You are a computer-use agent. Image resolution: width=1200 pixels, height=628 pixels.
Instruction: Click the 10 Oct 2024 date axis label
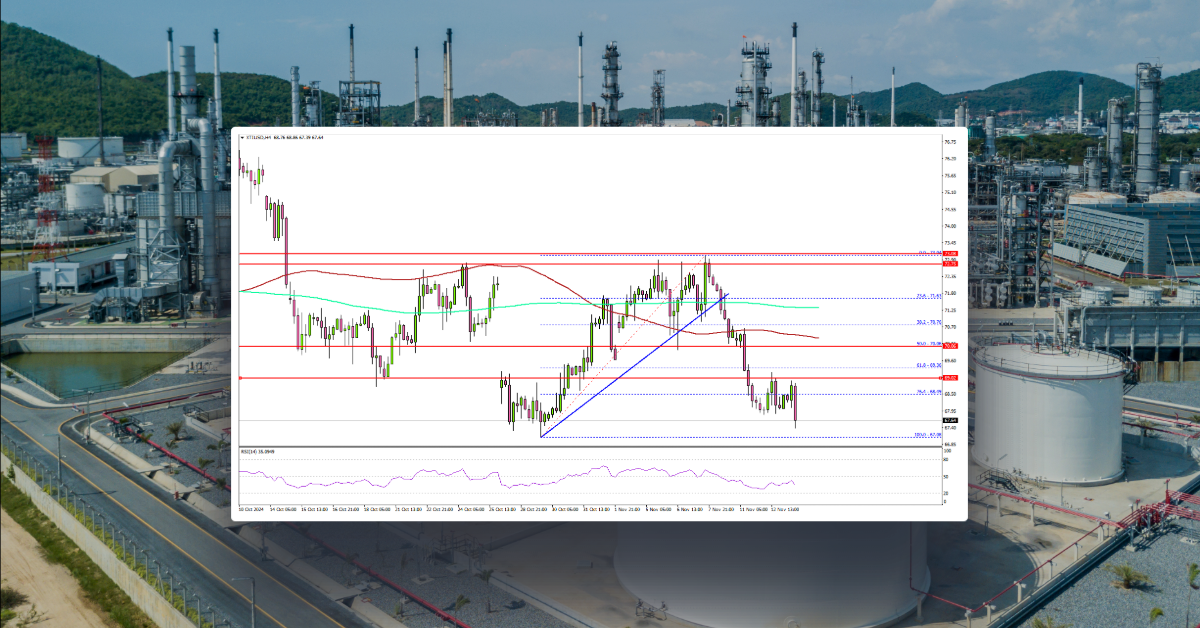click(x=248, y=508)
